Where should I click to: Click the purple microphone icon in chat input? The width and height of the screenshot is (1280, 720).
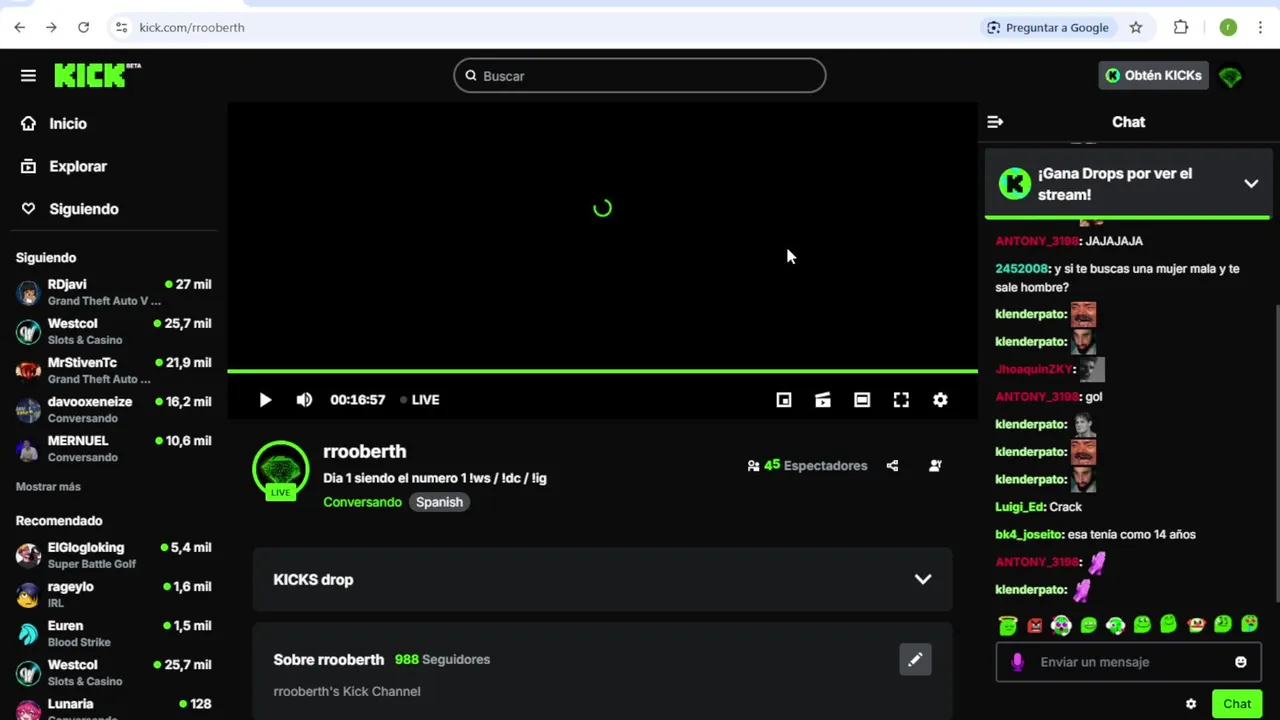click(x=1017, y=662)
